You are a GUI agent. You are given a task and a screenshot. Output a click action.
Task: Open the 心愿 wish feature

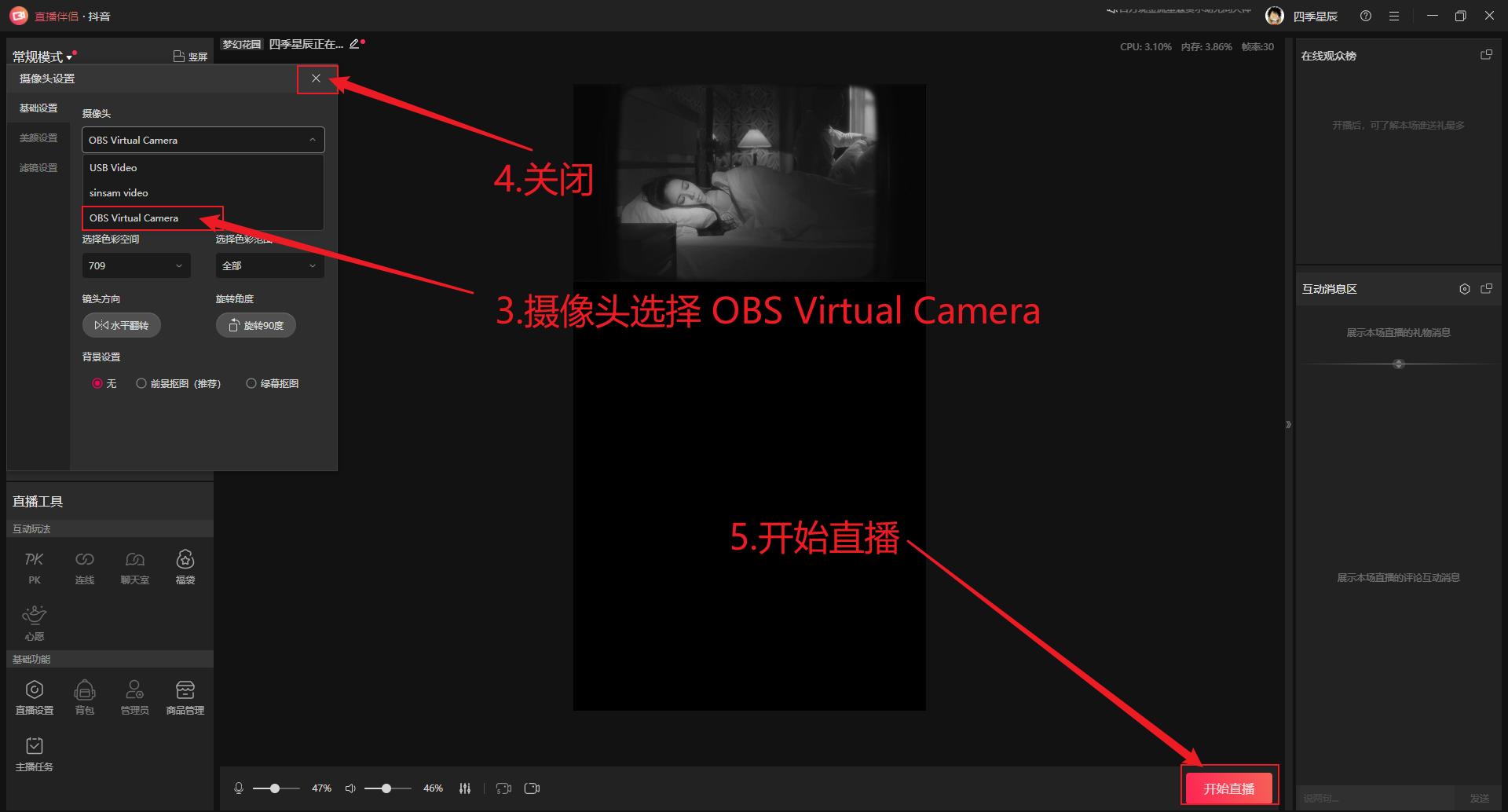coord(34,620)
